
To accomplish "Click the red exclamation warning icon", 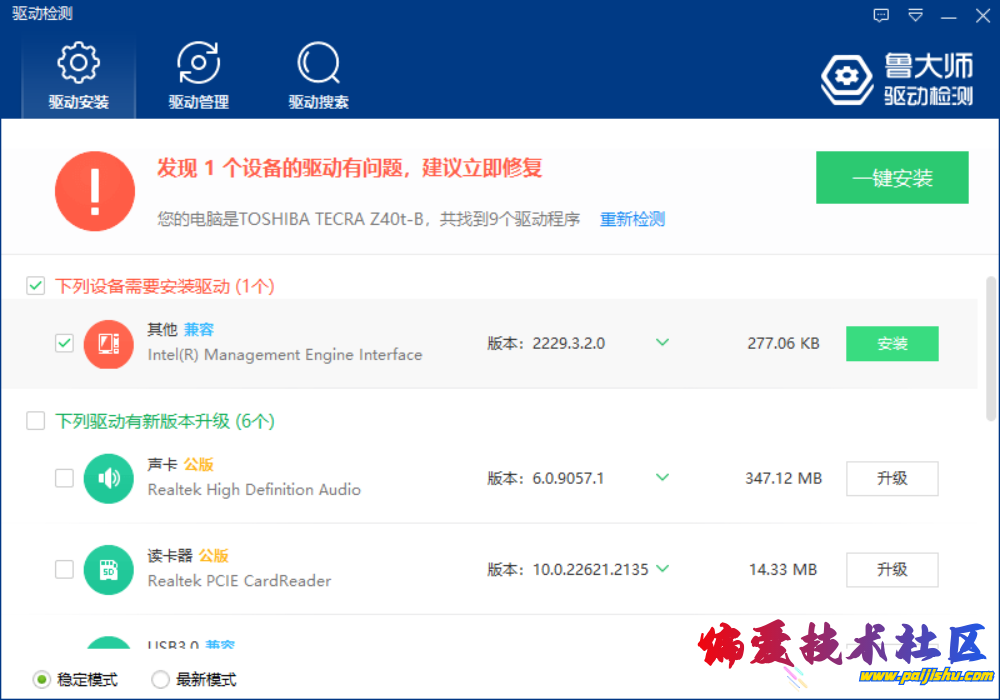I will pyautogui.click(x=94, y=192).
